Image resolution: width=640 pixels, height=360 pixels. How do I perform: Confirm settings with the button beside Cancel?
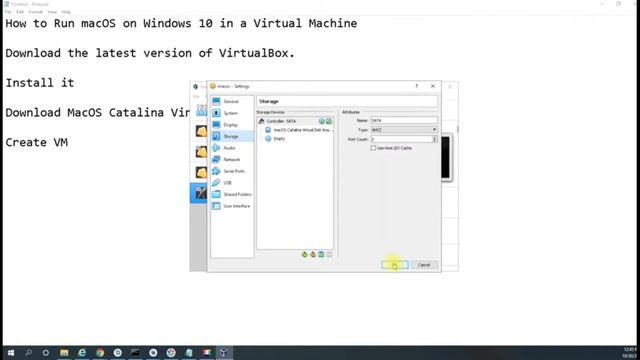point(395,265)
